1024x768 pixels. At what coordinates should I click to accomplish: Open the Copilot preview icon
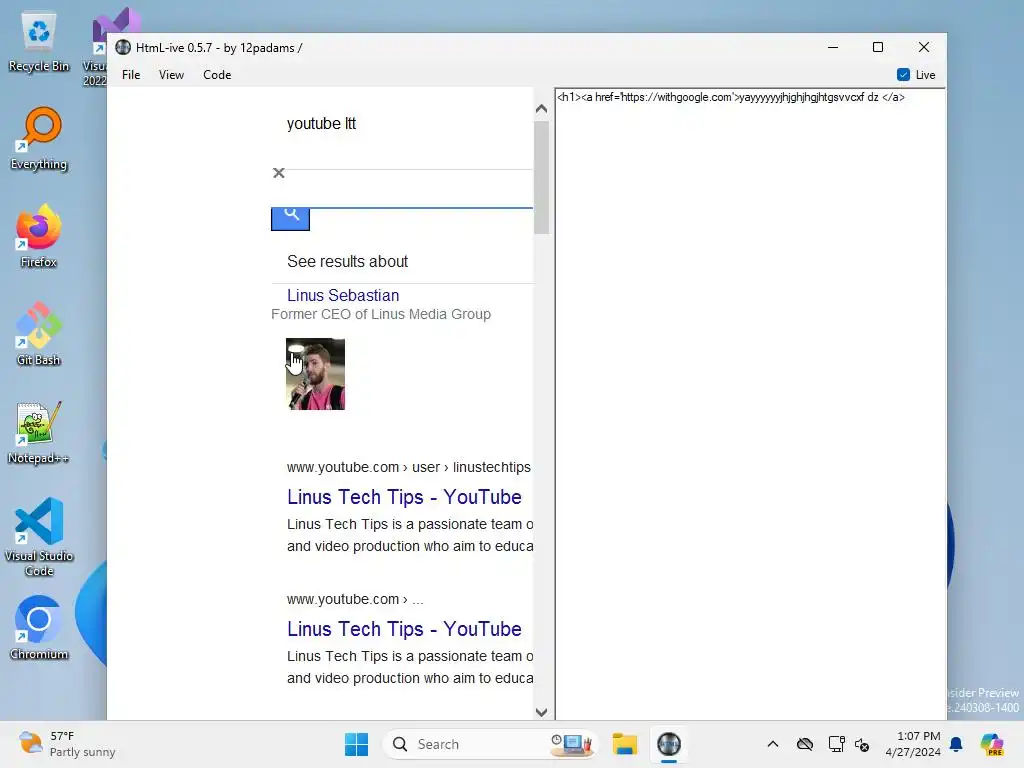pyautogui.click(x=991, y=744)
